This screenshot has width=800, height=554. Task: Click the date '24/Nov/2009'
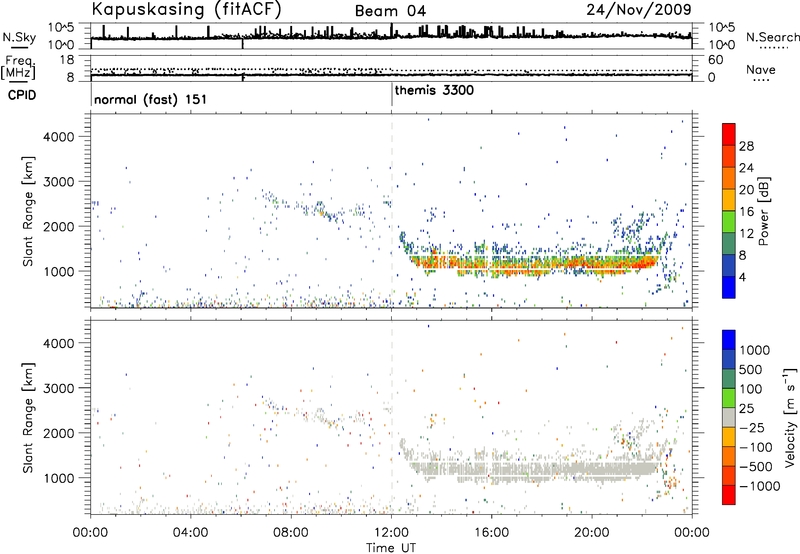pos(639,9)
